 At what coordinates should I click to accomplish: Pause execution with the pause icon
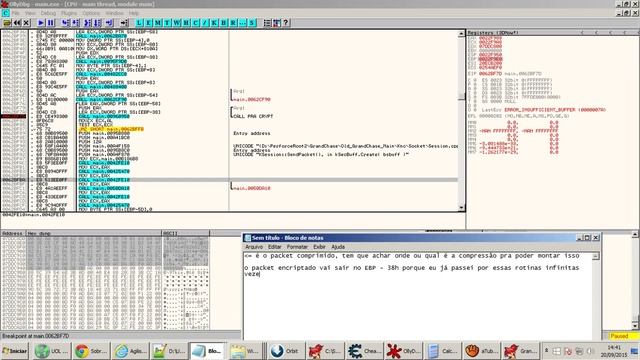coord(51,23)
